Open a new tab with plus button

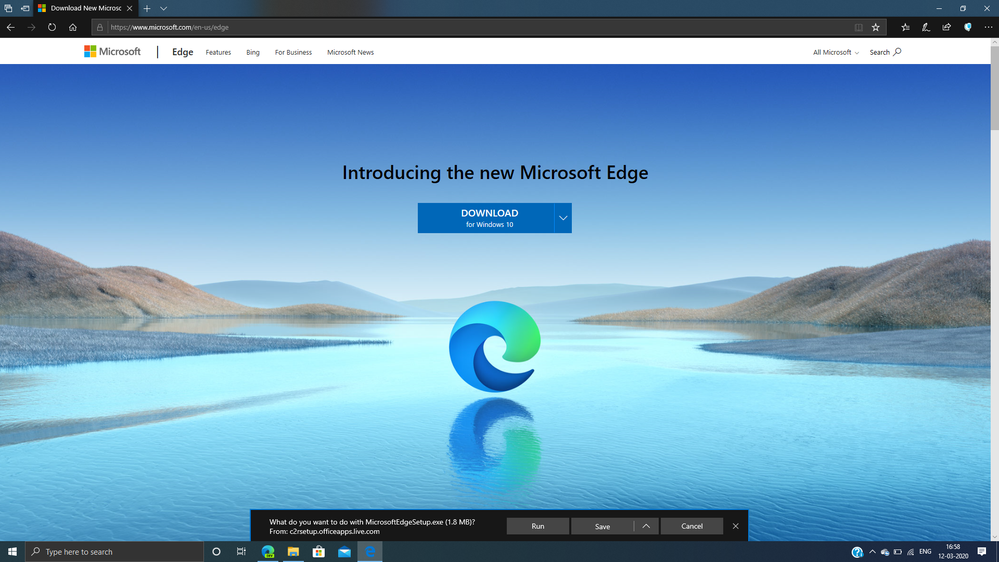[x=147, y=8]
